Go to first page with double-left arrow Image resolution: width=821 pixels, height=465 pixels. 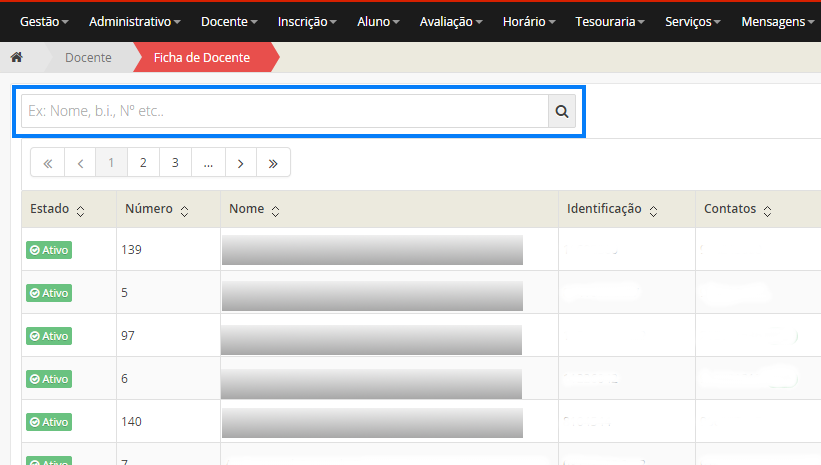point(47,163)
